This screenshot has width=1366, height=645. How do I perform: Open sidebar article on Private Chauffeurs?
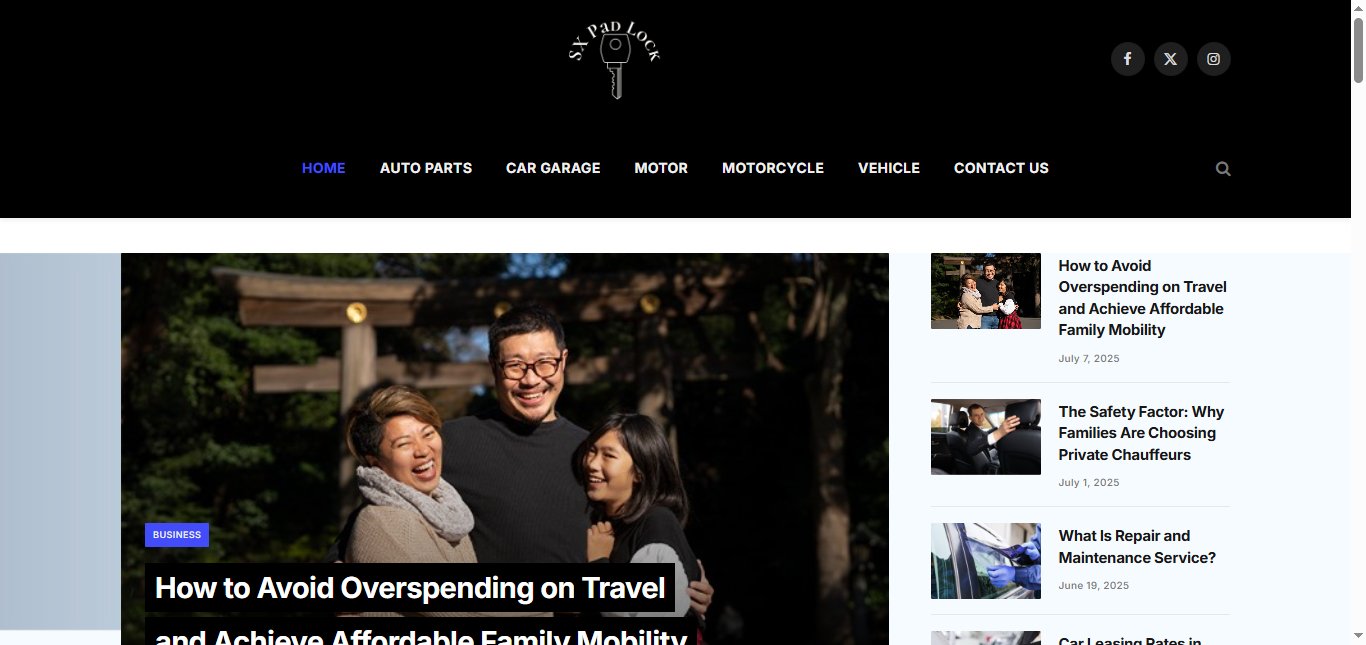pos(1141,433)
